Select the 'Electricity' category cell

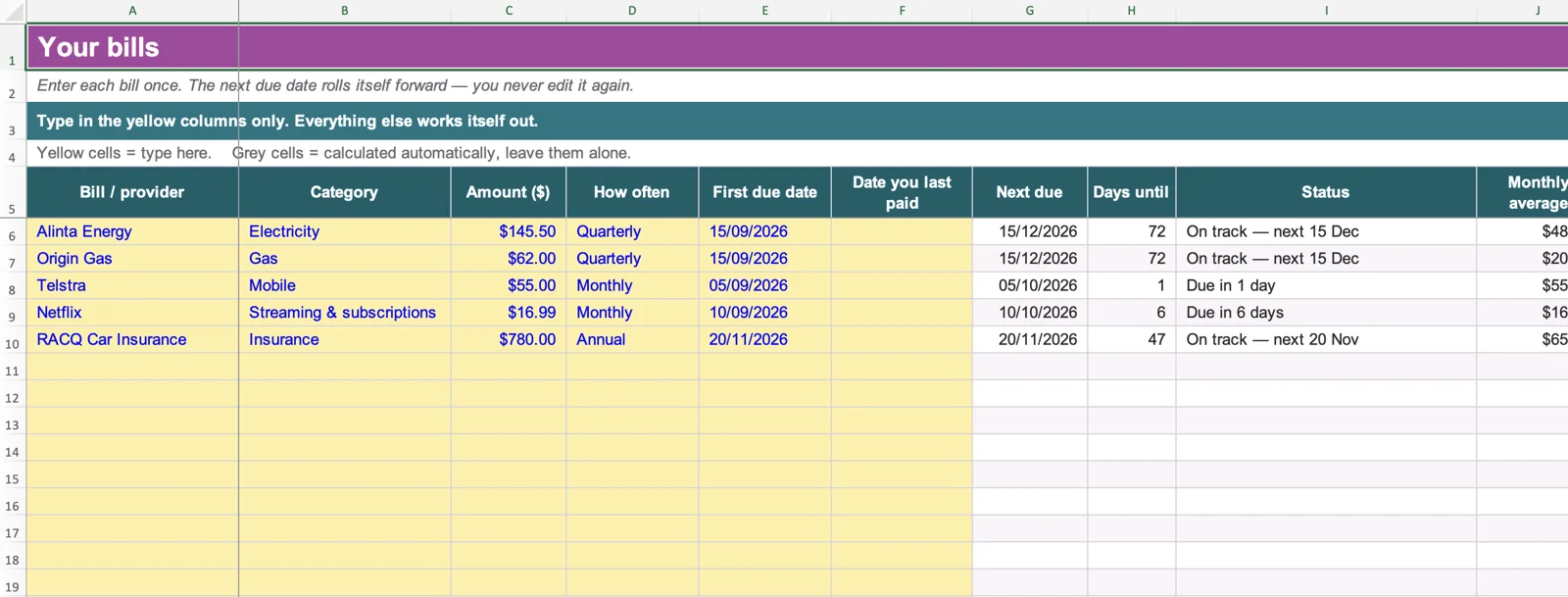coord(344,231)
